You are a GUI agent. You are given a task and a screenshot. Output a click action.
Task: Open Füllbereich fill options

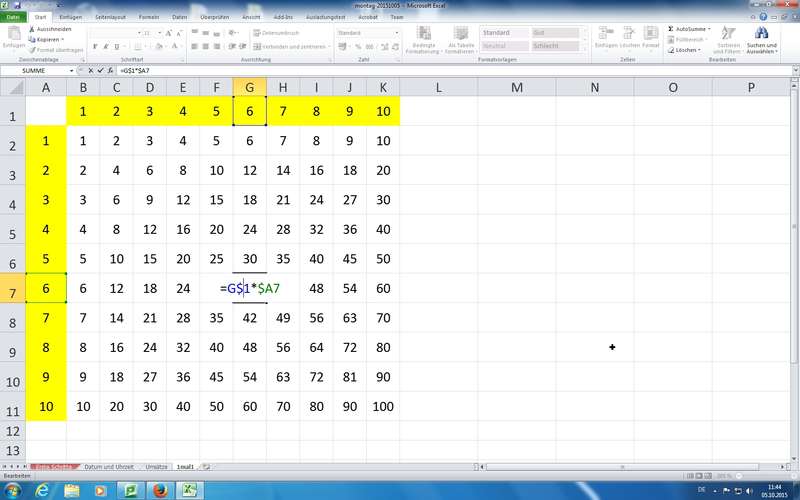point(689,39)
